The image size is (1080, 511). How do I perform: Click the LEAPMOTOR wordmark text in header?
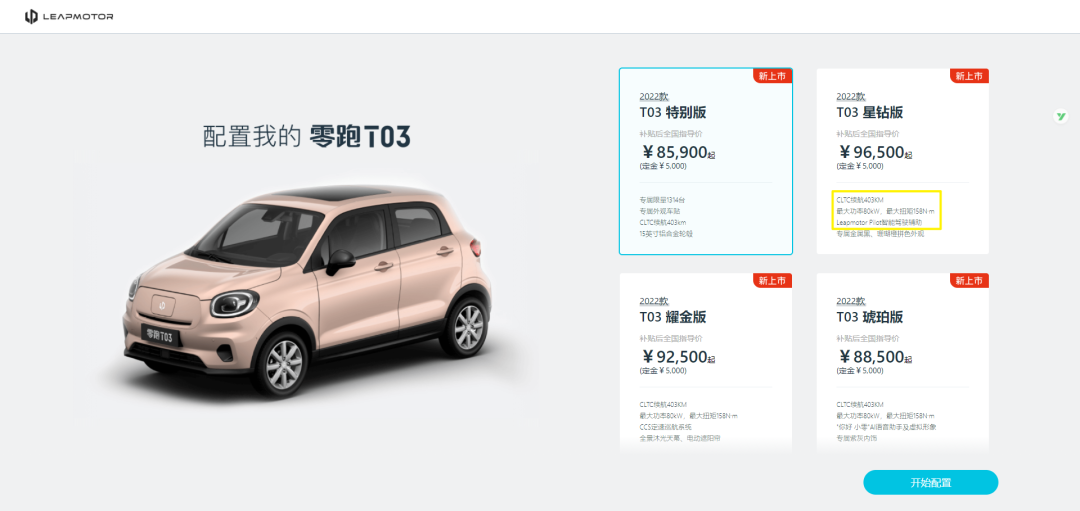pos(78,17)
